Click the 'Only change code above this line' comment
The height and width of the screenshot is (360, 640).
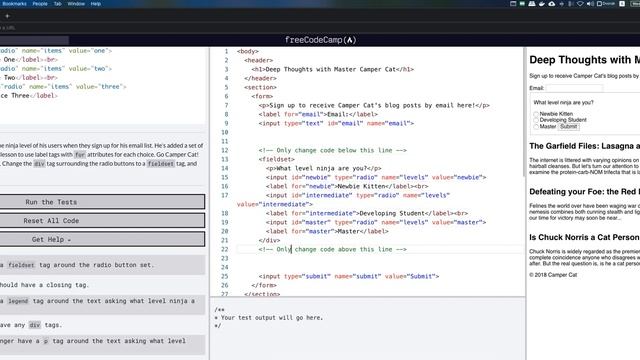[x=333, y=249]
